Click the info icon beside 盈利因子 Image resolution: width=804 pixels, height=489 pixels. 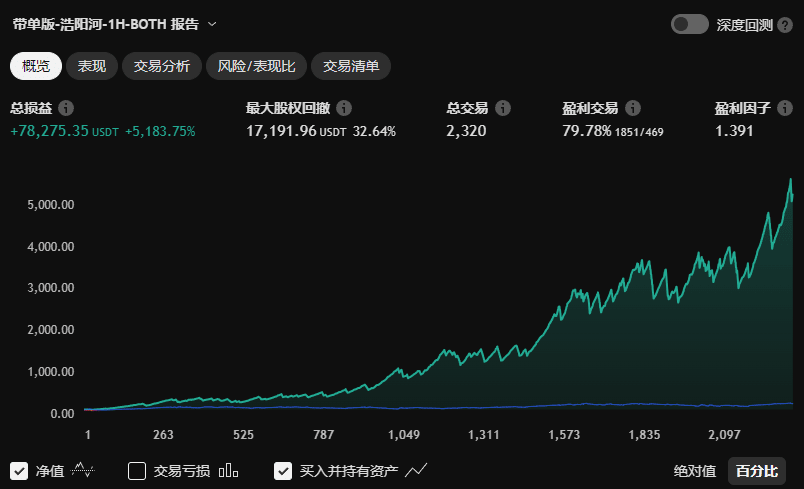(x=785, y=108)
